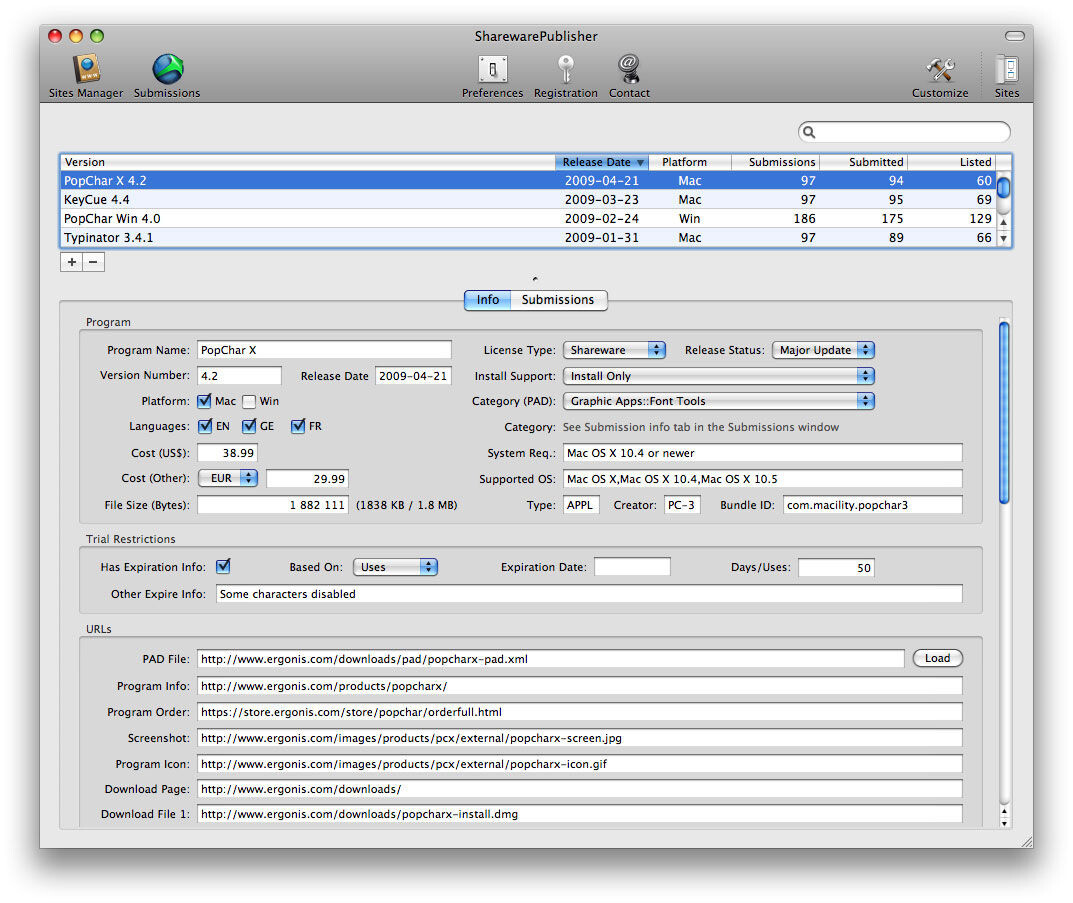1073x903 pixels.
Task: Click the Supported OS field
Action: pos(762,479)
